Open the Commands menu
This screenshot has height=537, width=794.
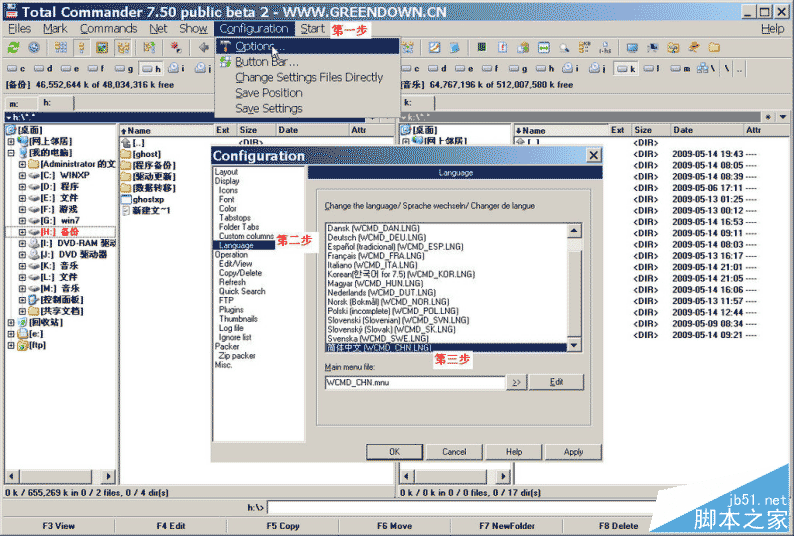pos(108,29)
